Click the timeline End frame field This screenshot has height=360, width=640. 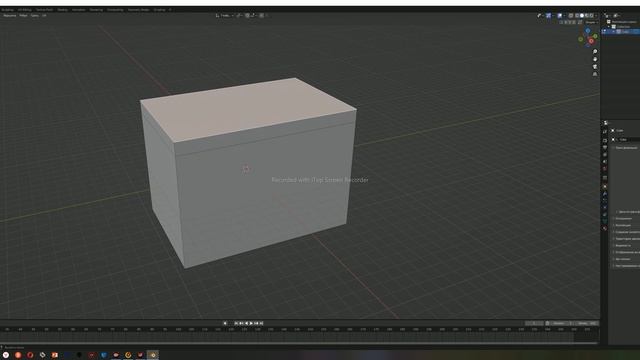pos(587,323)
